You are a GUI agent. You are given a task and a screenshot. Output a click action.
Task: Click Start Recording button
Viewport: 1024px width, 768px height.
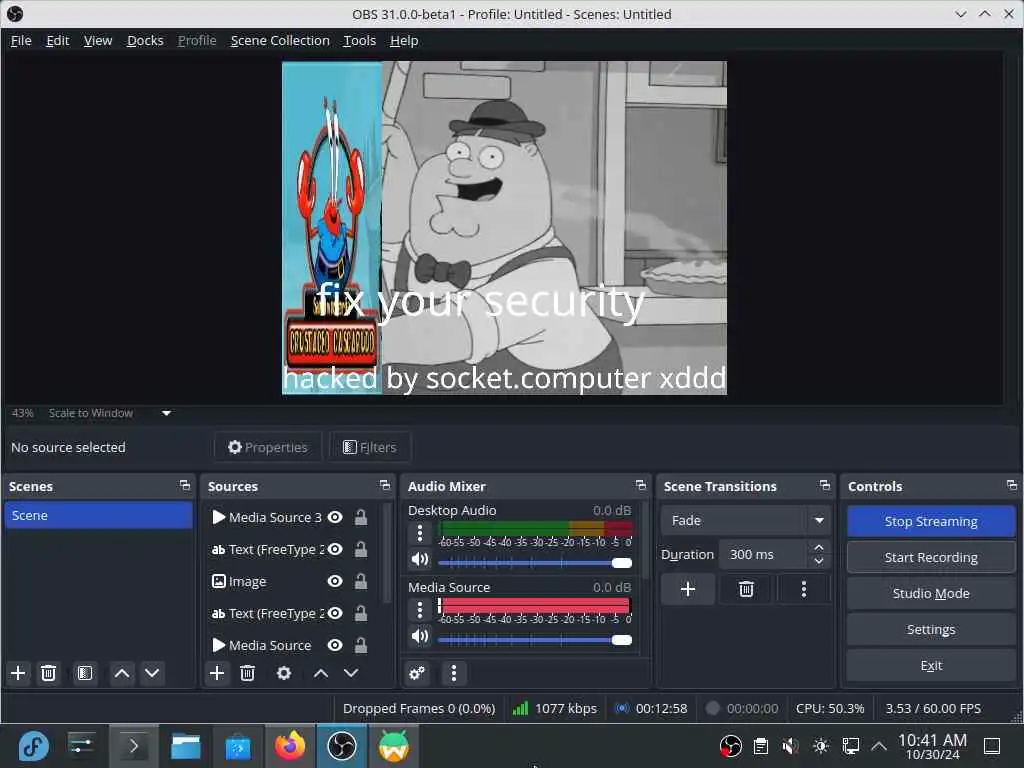(x=931, y=557)
